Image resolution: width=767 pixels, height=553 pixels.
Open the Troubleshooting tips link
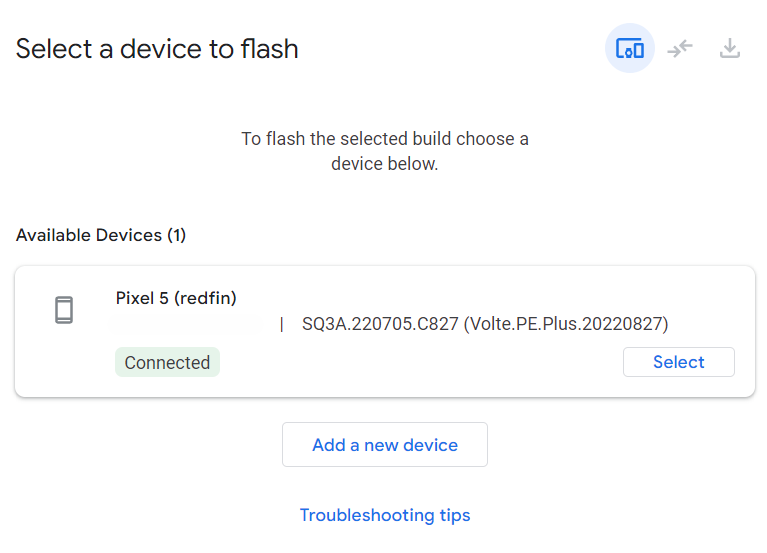(x=385, y=516)
